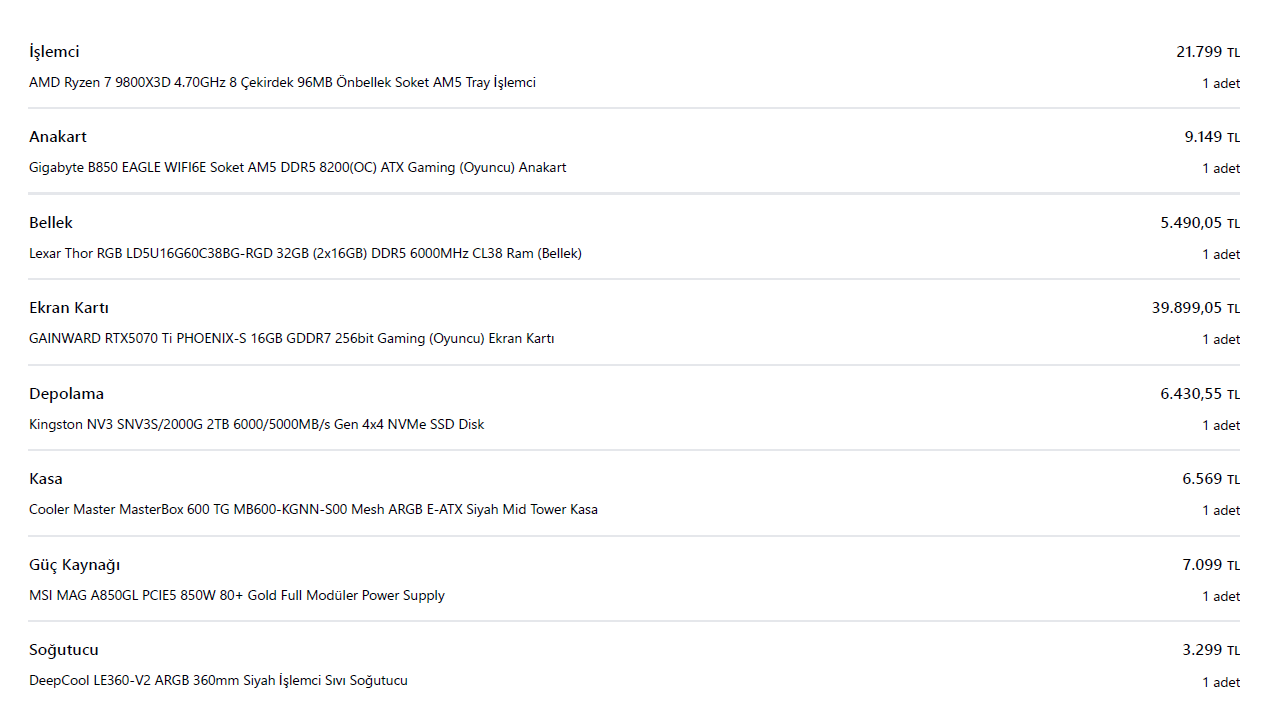The height and width of the screenshot is (725, 1274).
Task: Open the Lexar Thor RGB 32GB RAM link
Action: tap(305, 254)
